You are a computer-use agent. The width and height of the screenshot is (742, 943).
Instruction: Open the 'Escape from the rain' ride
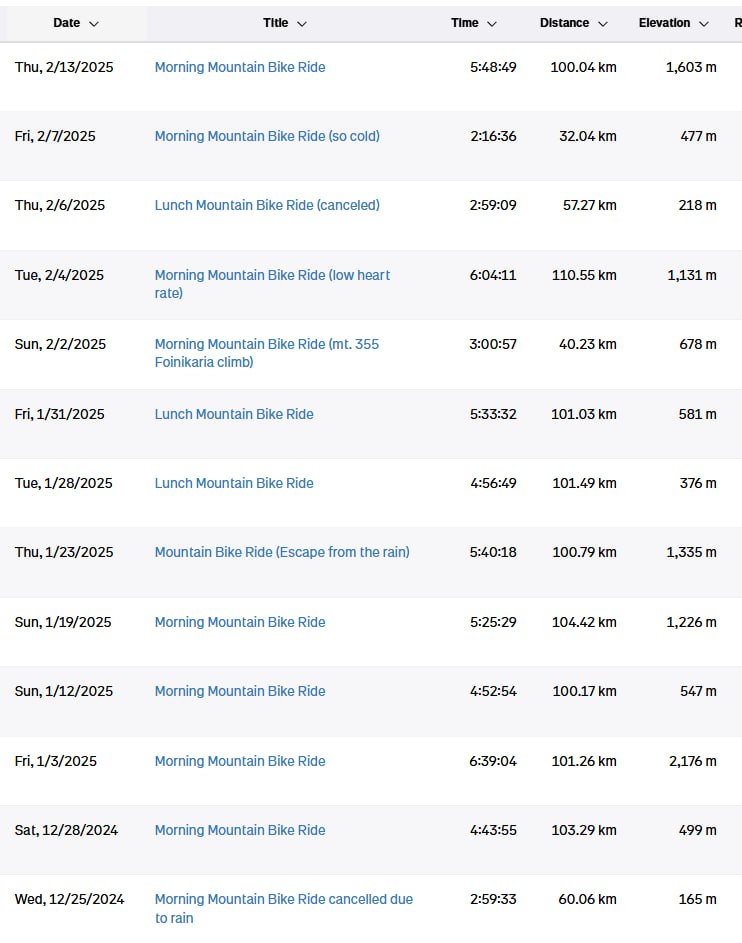click(282, 552)
